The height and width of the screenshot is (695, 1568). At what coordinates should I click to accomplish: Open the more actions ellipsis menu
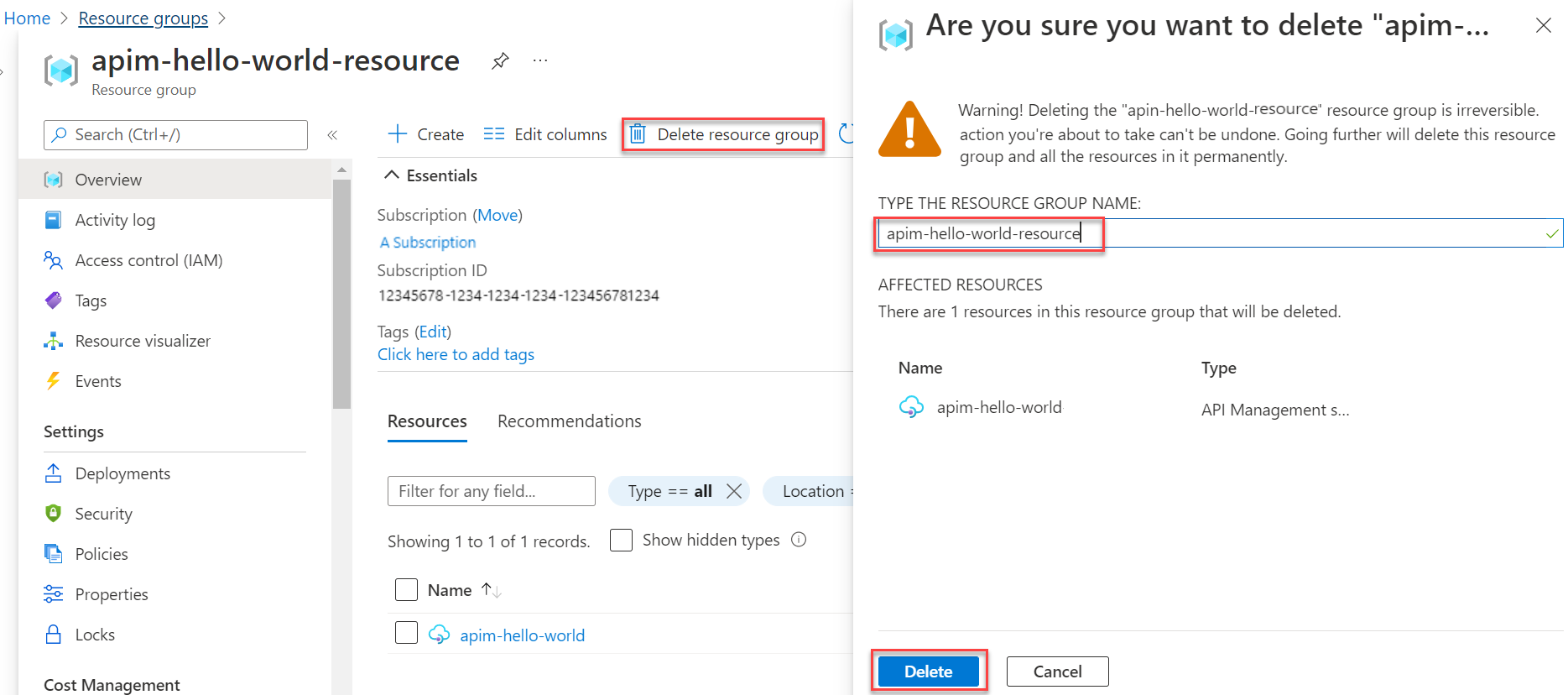pos(539,60)
